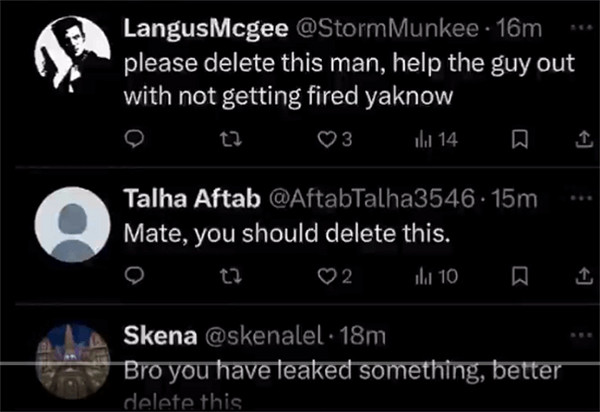View analytics showing 14 views
The height and width of the screenshot is (412, 600).
[435, 140]
